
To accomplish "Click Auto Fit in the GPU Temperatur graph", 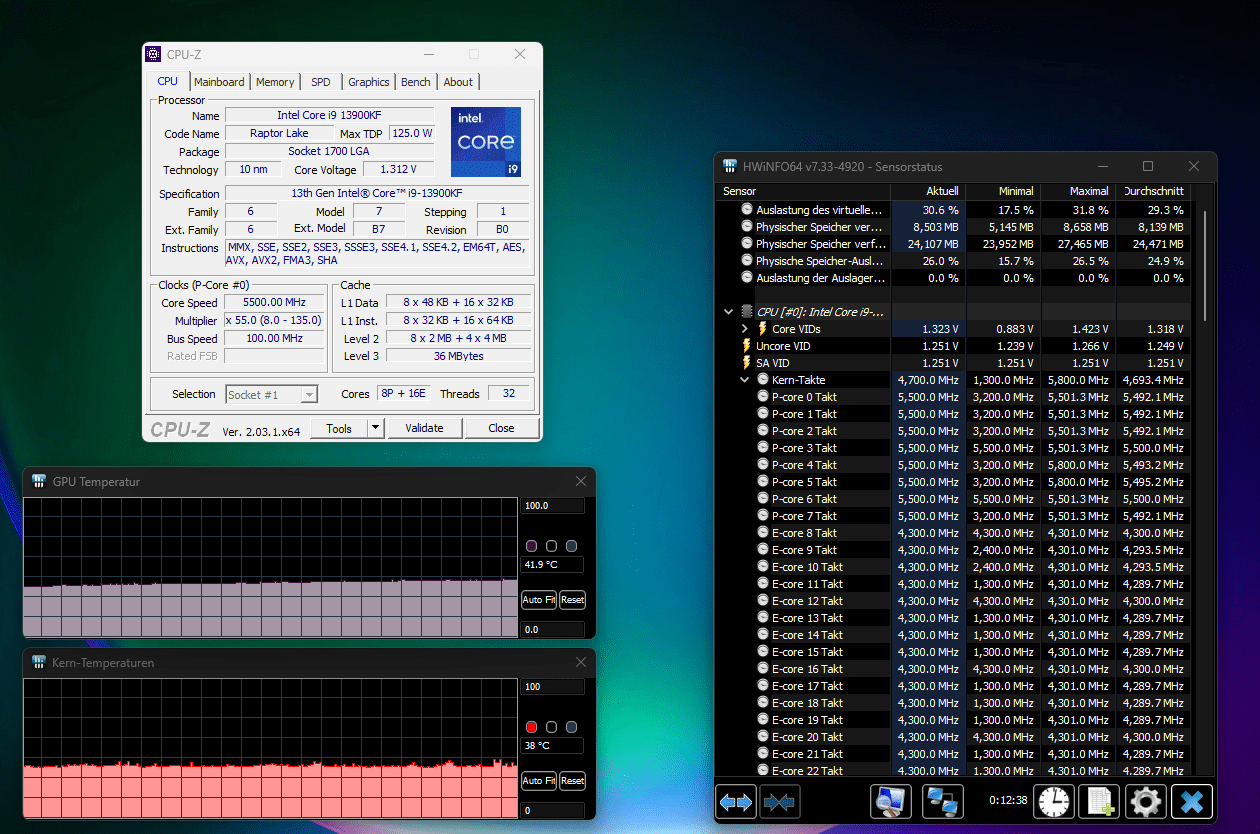I will 538,600.
